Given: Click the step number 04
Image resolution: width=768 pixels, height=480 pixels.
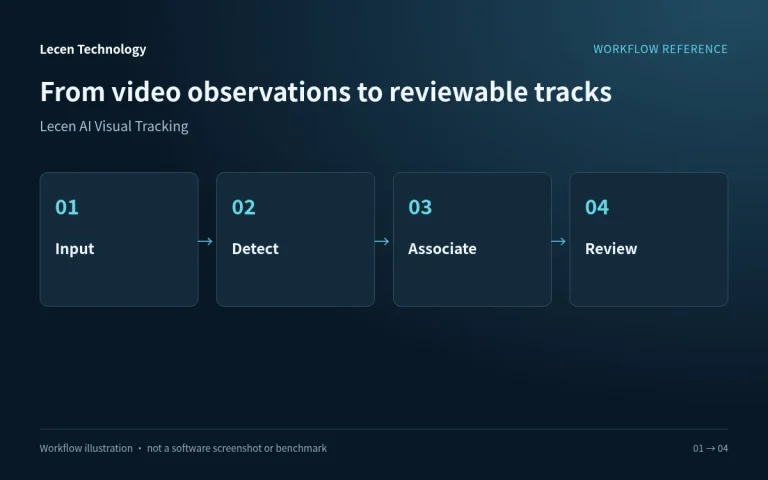Looking at the screenshot, I should click(x=597, y=207).
